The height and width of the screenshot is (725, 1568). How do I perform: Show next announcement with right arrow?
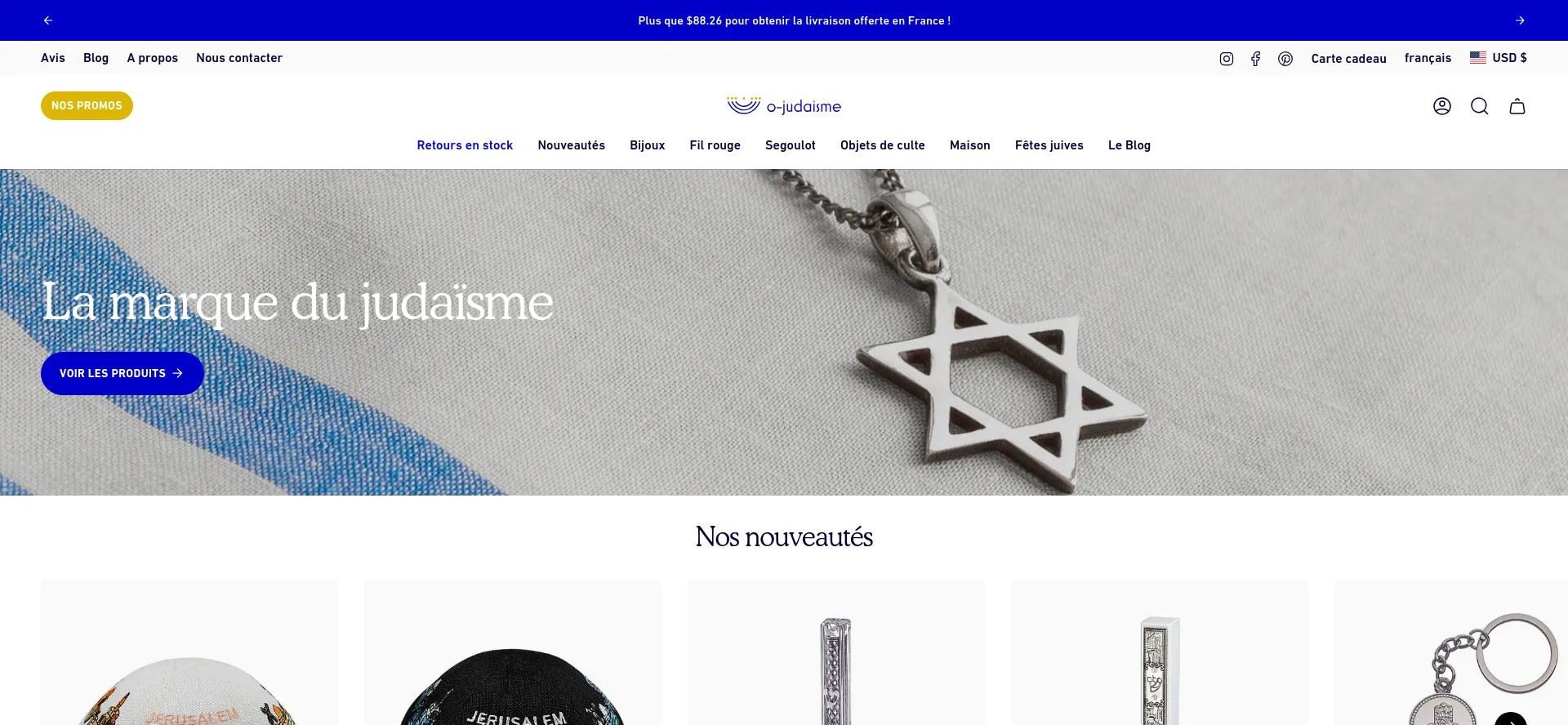(x=1520, y=20)
